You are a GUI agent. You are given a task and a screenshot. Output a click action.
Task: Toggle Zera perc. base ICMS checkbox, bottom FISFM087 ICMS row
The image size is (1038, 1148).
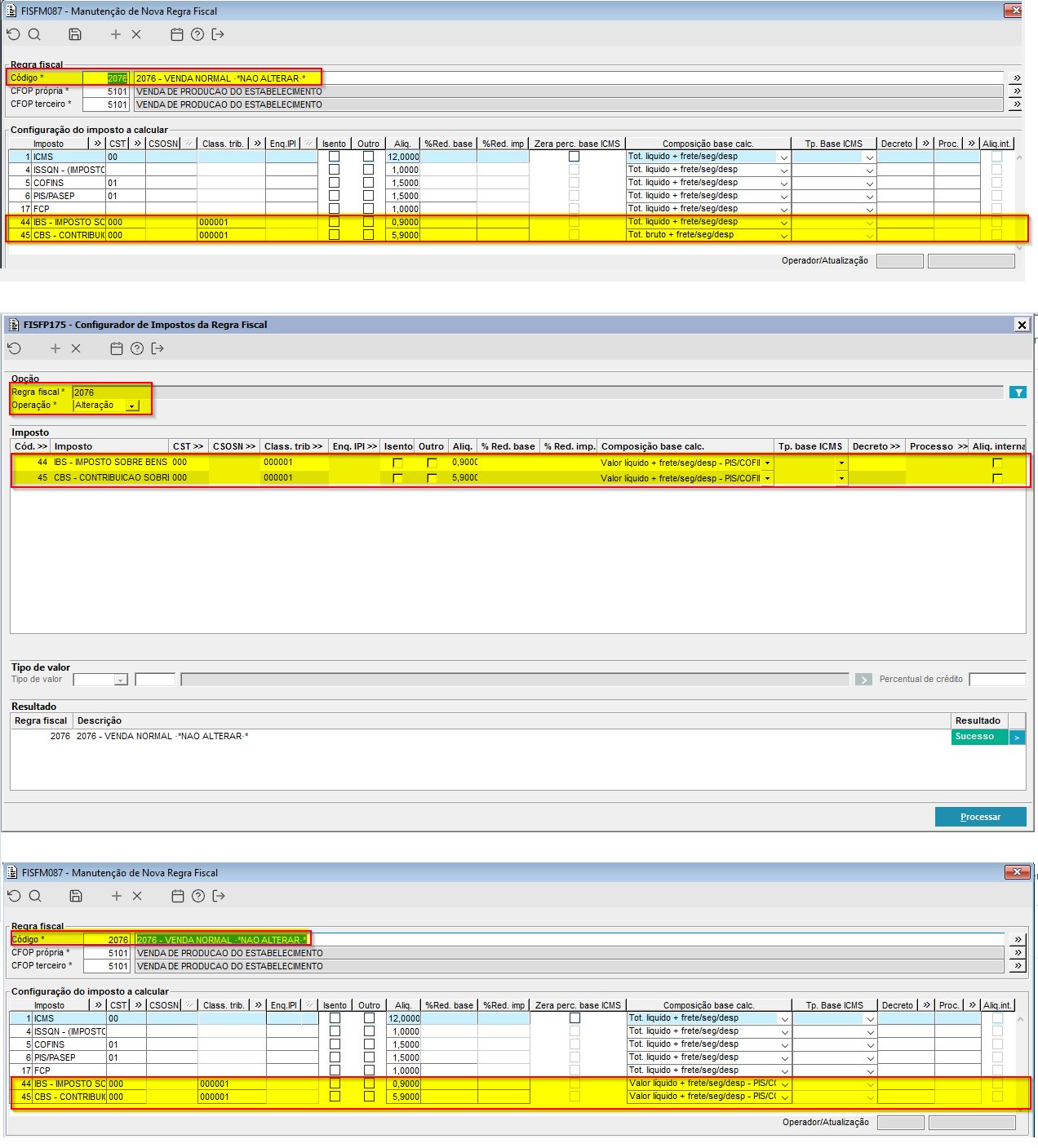coord(574,1018)
